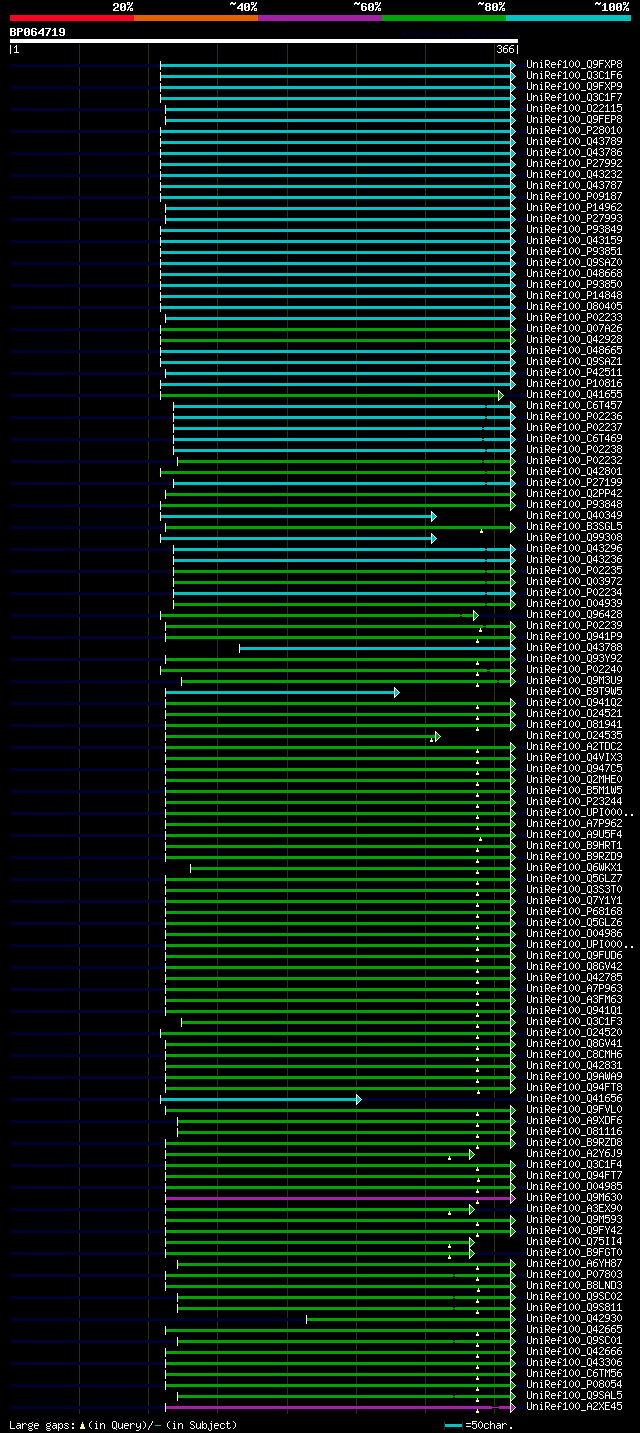Select the BP064719 query name label

pyautogui.click(x=38, y=32)
